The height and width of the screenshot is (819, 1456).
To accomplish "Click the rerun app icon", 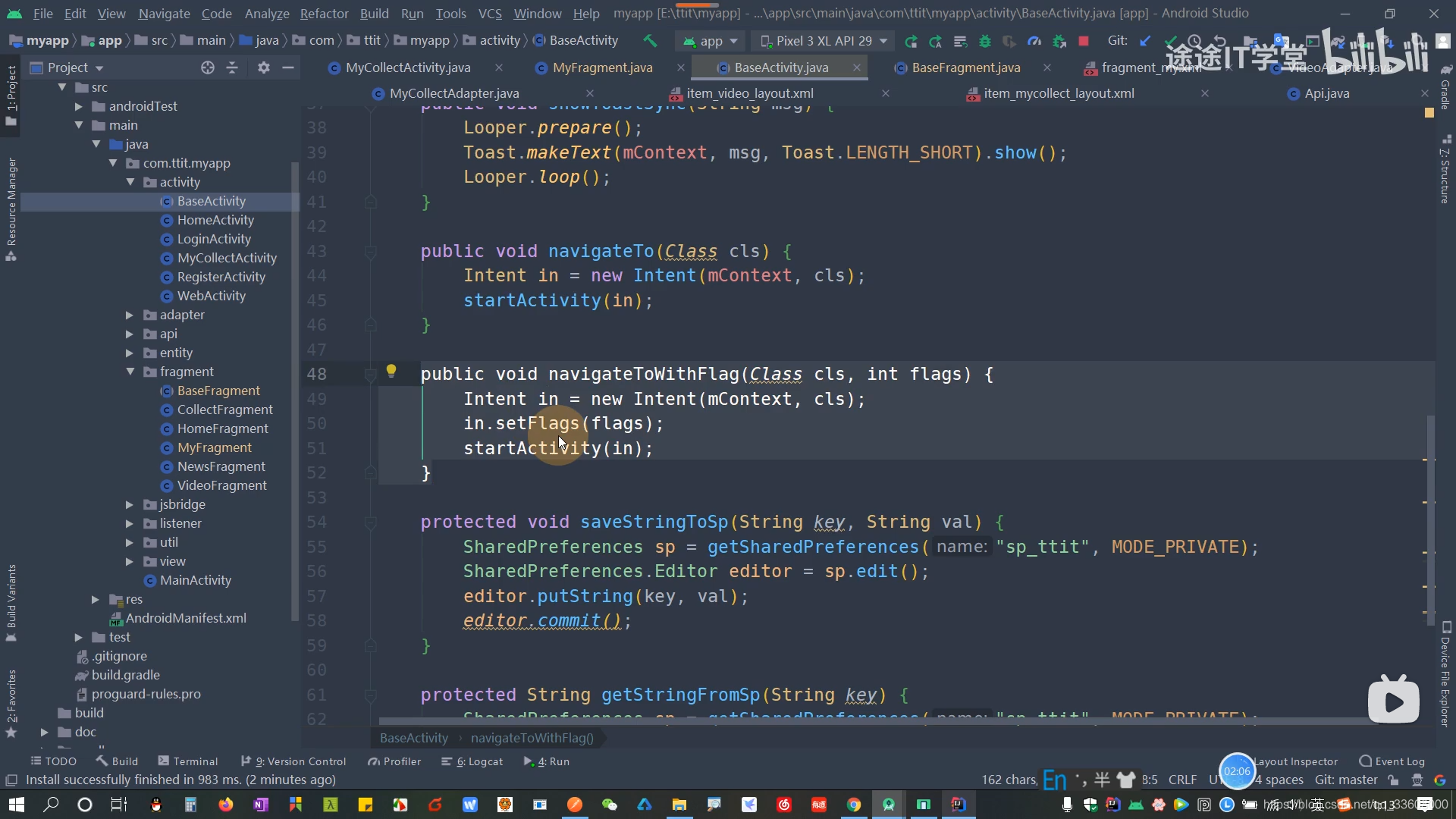I will (911, 41).
